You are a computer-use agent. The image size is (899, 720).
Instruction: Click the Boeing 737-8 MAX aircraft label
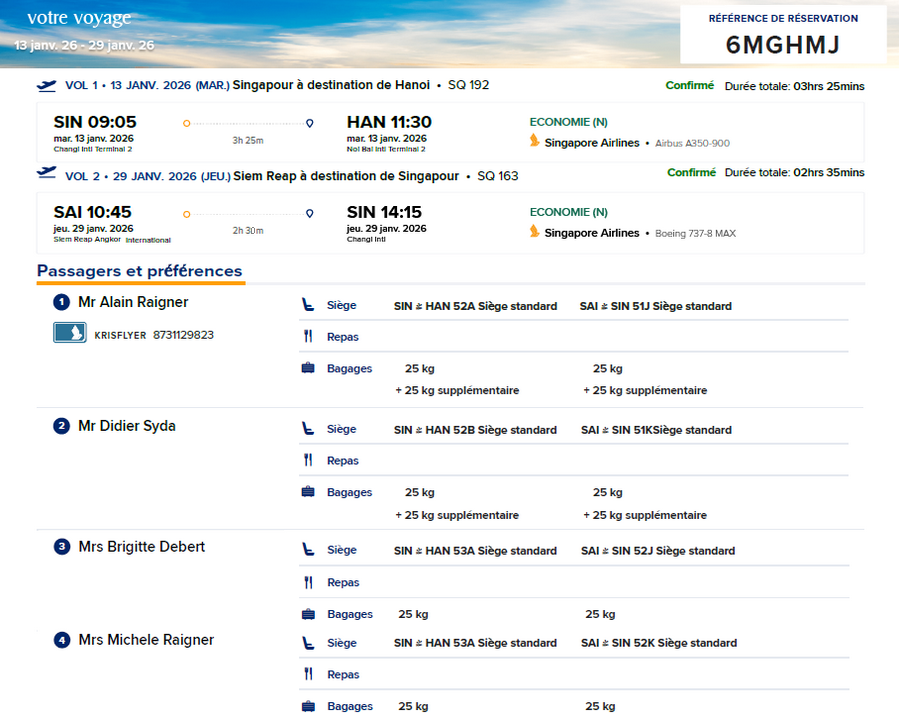(x=695, y=234)
